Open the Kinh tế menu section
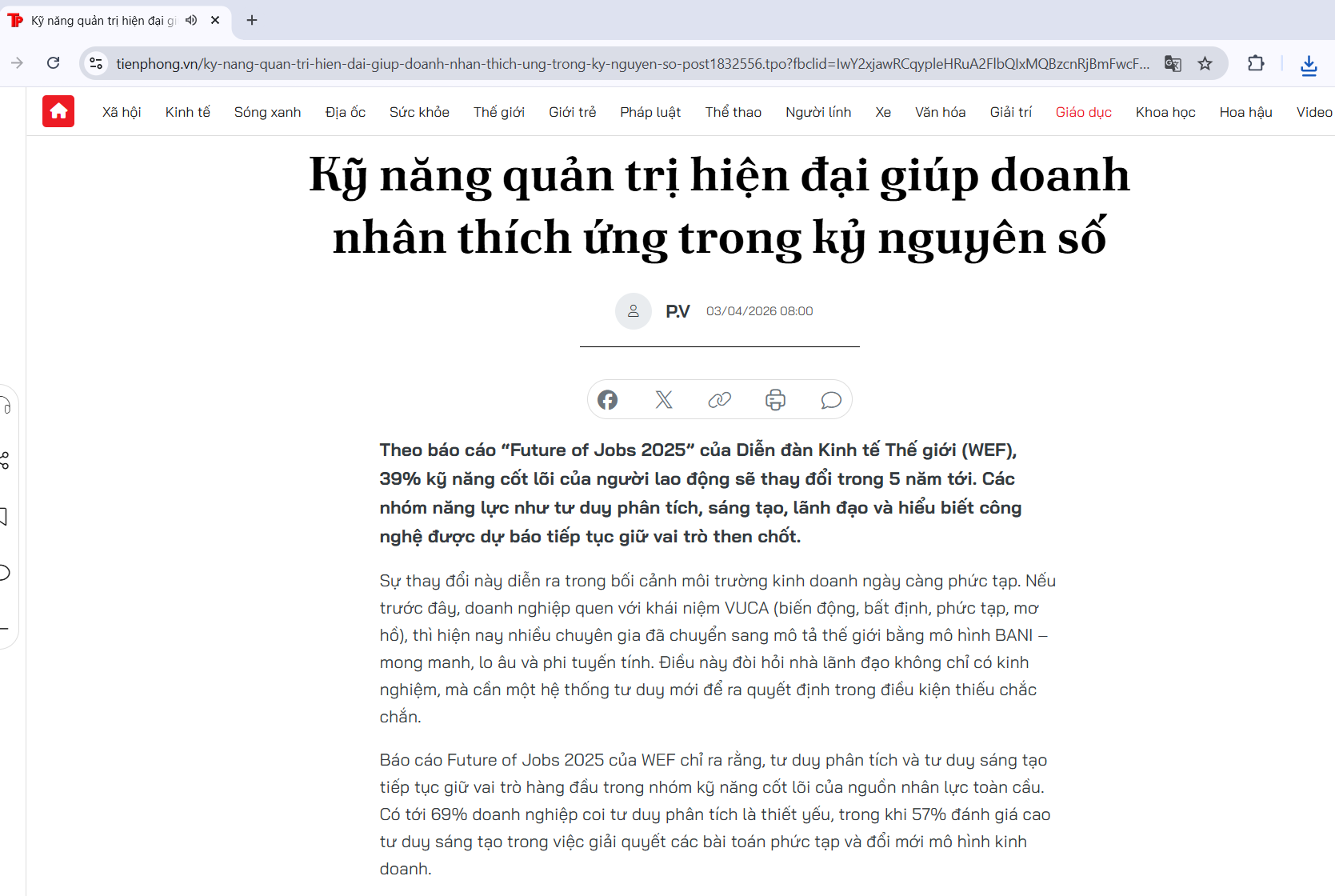1335x896 pixels. coord(187,112)
